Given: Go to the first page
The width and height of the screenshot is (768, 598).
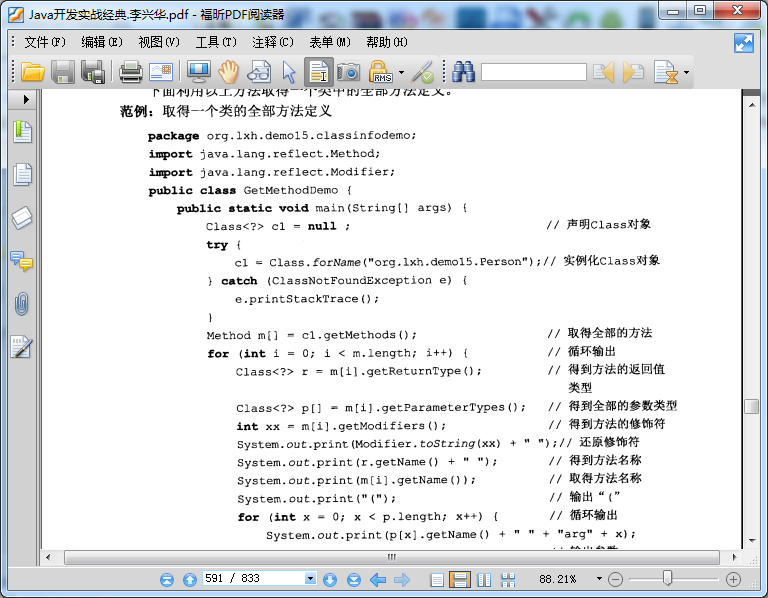Looking at the screenshot, I should tap(167, 579).
